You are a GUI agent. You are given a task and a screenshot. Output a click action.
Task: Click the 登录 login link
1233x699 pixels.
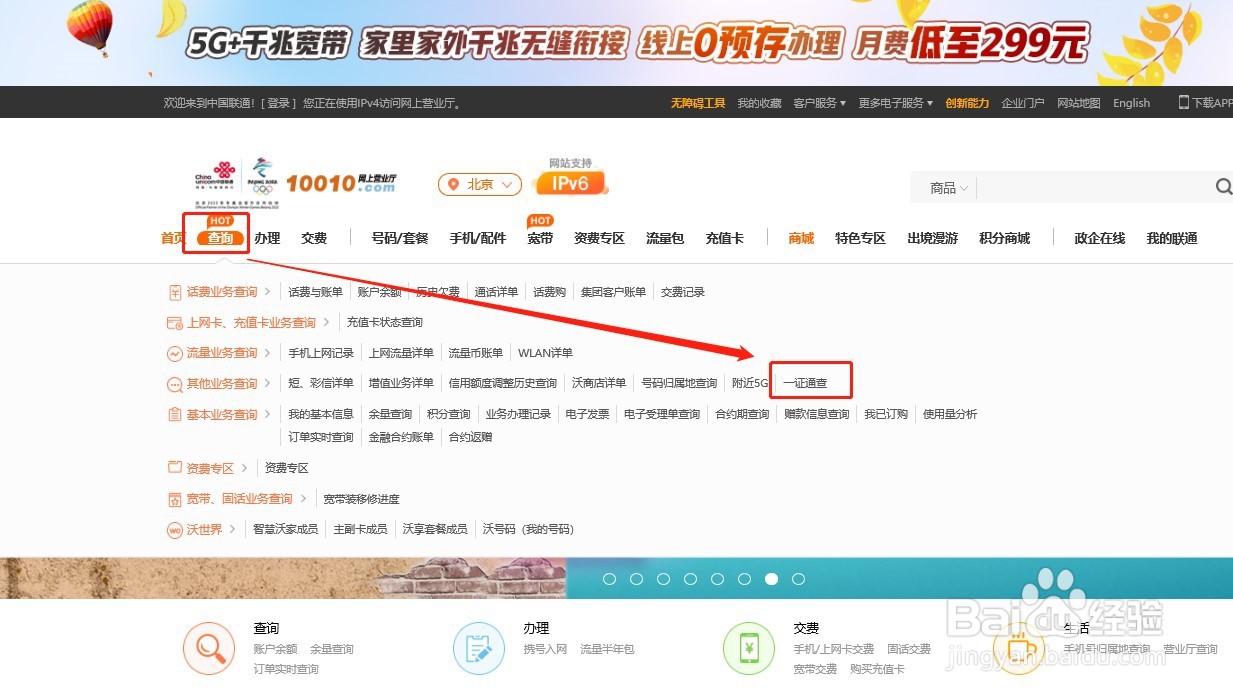point(278,103)
